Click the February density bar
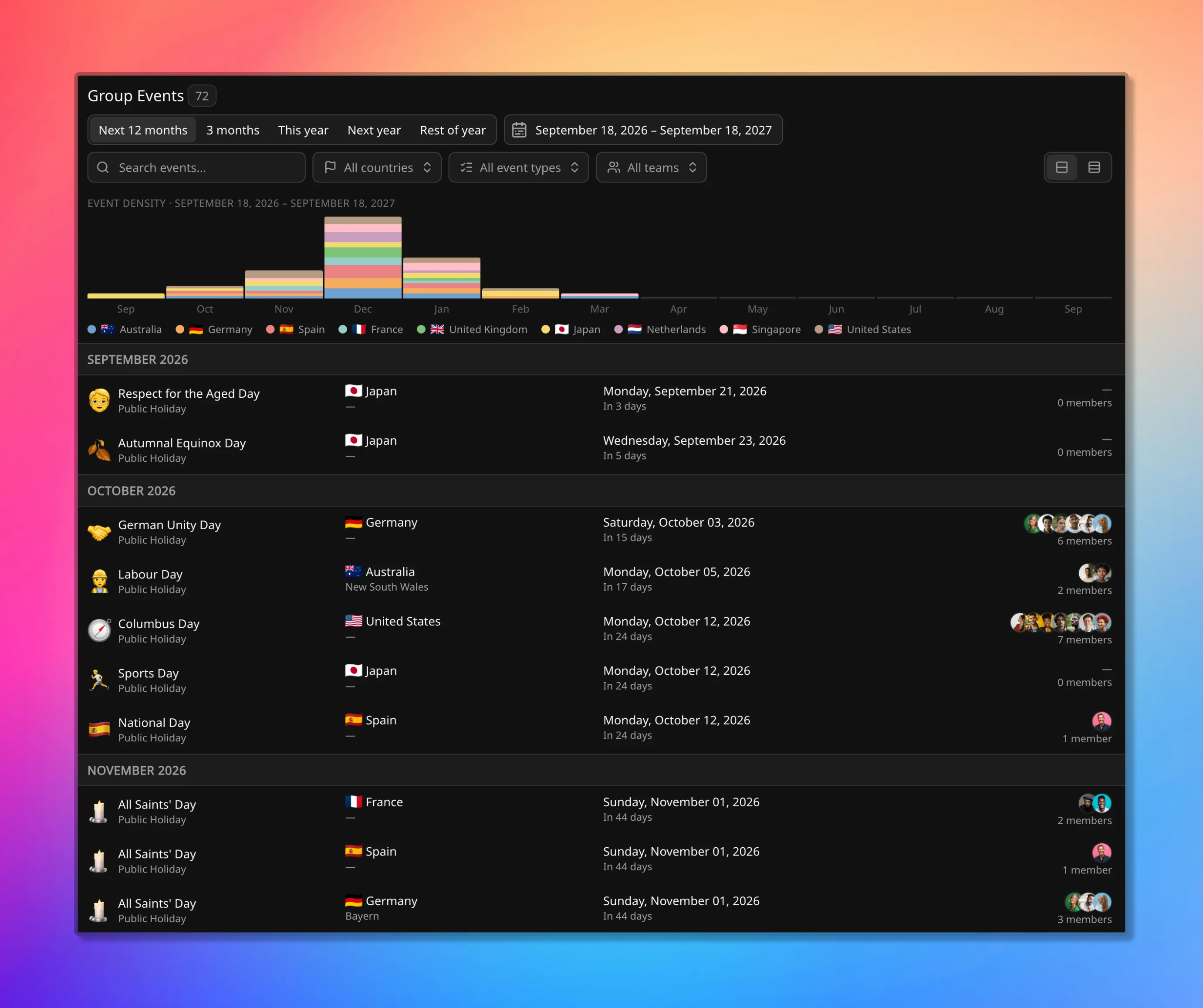 (520, 293)
